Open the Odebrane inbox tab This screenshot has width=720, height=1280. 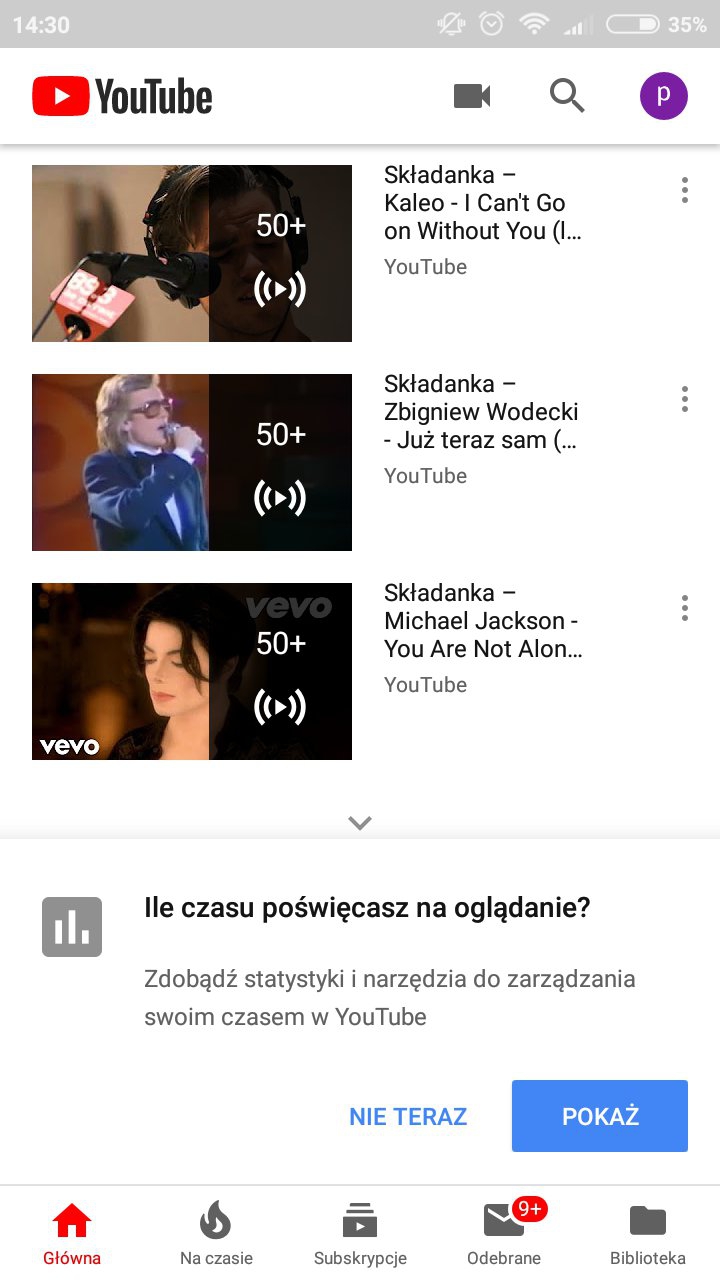(504, 1233)
